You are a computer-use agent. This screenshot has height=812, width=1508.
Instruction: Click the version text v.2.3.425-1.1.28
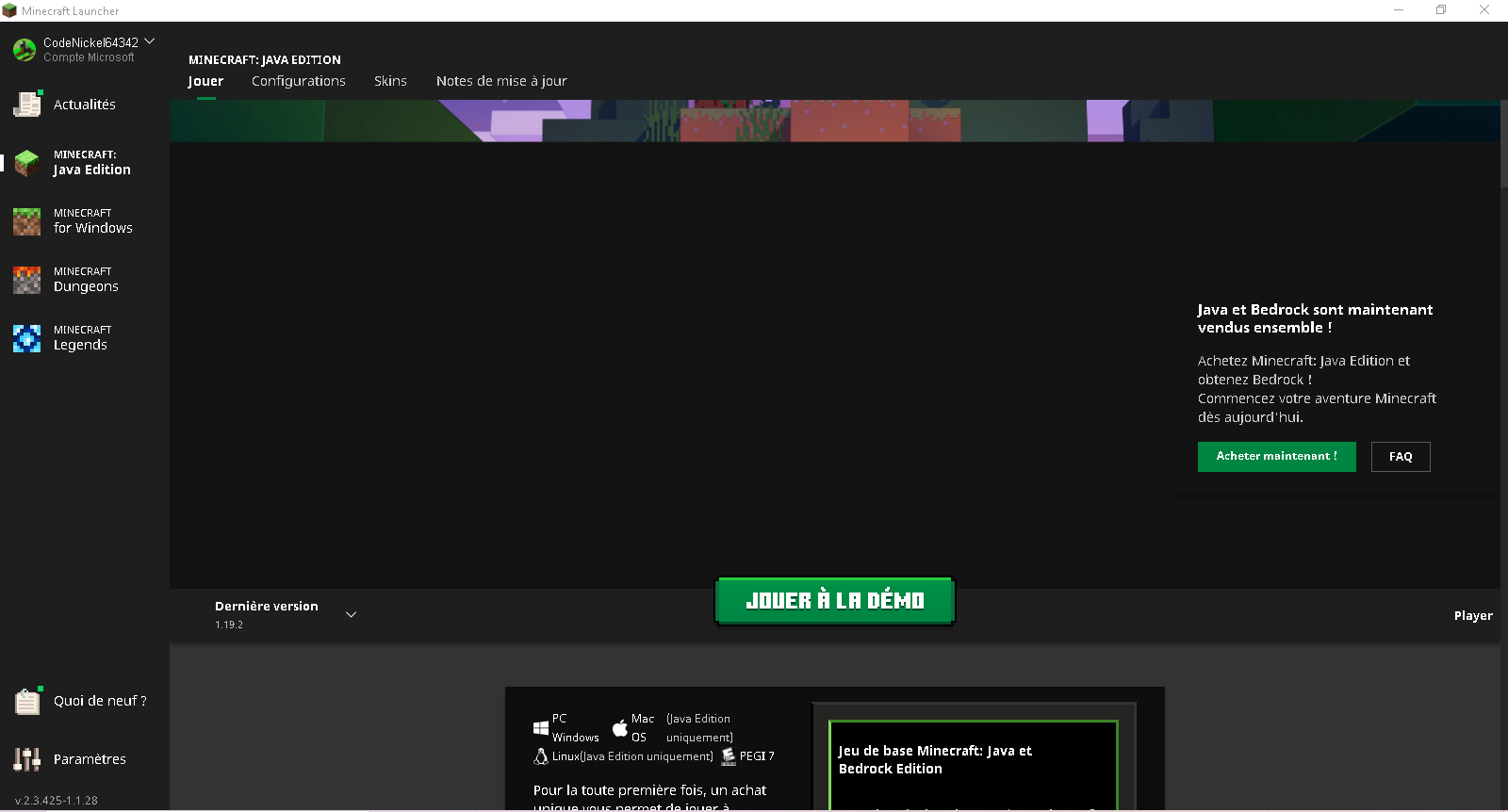click(57, 801)
